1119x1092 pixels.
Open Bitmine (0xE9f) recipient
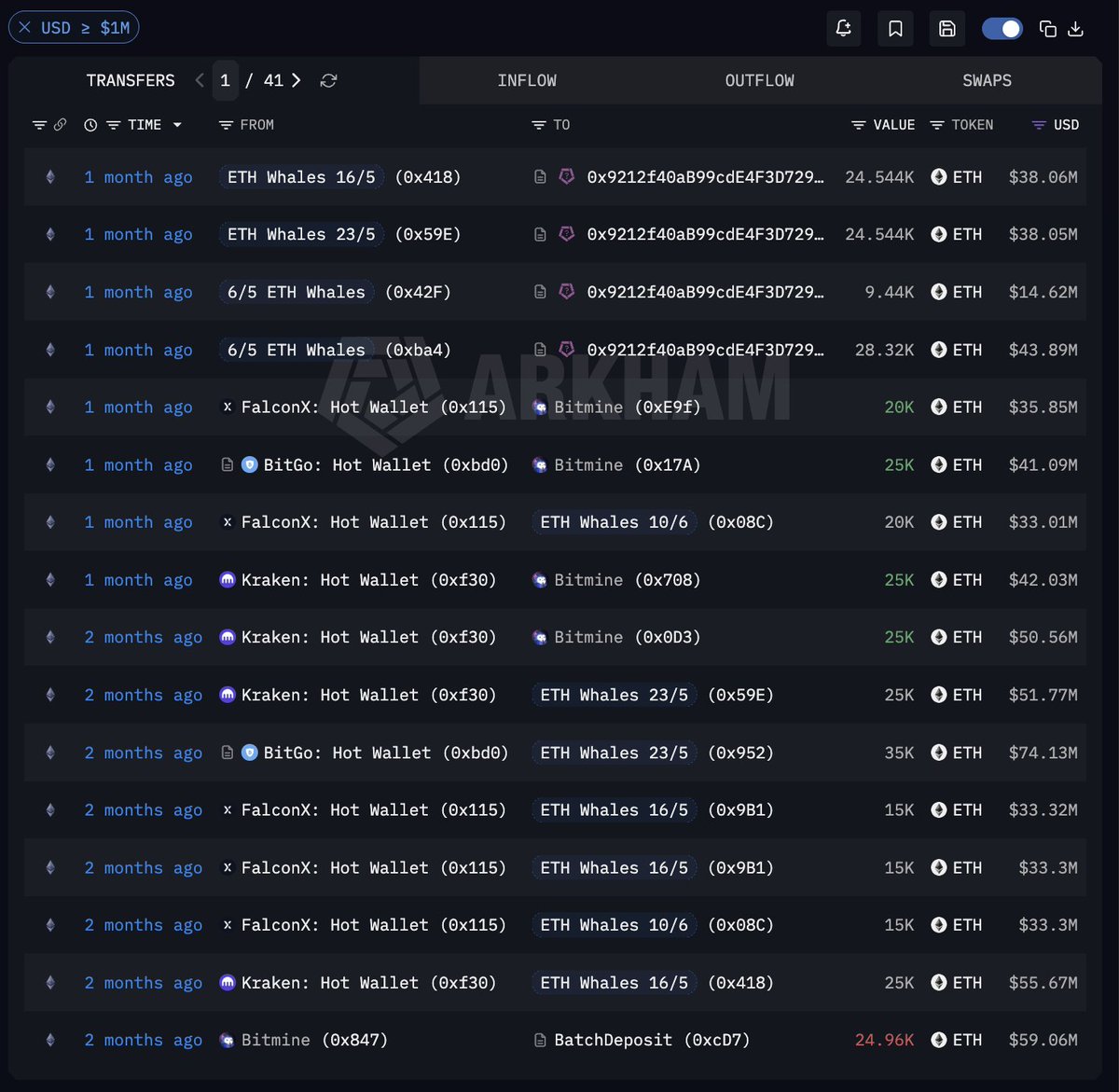[627, 408]
